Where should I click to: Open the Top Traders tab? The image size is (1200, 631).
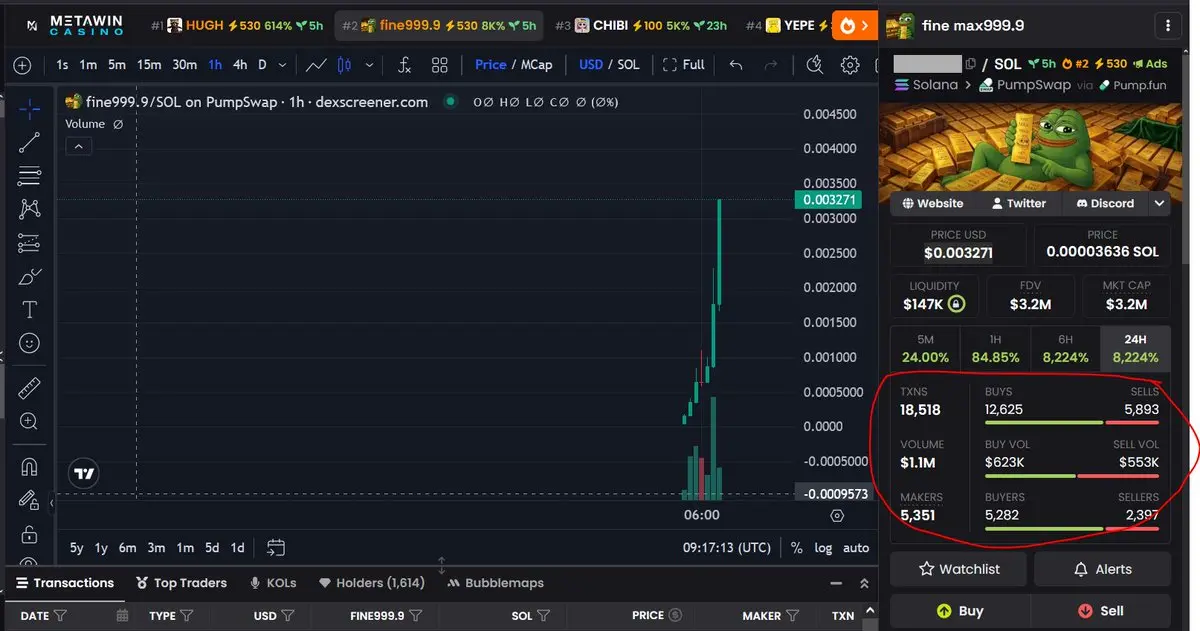click(x=182, y=583)
